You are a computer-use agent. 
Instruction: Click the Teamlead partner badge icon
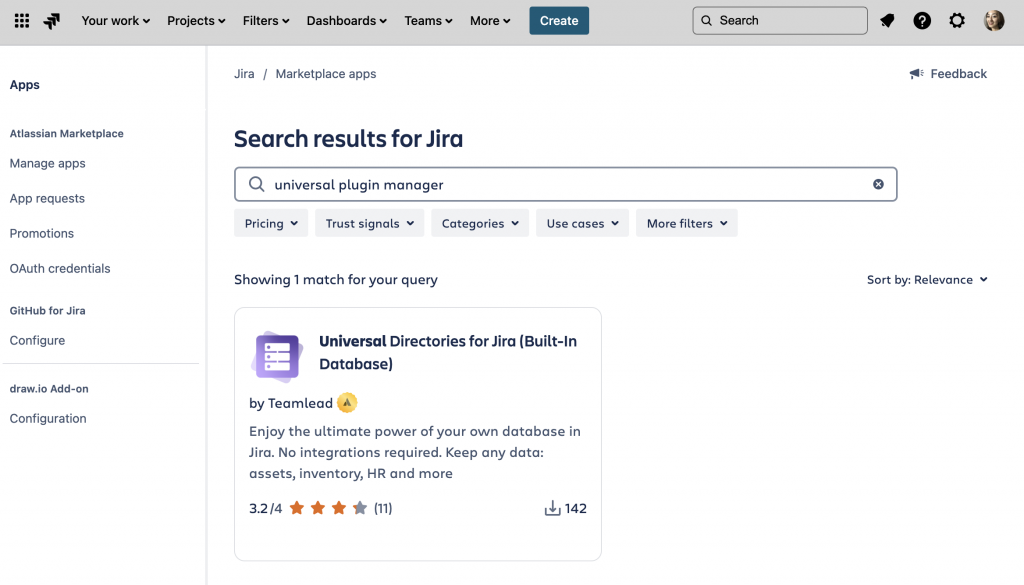coord(347,403)
